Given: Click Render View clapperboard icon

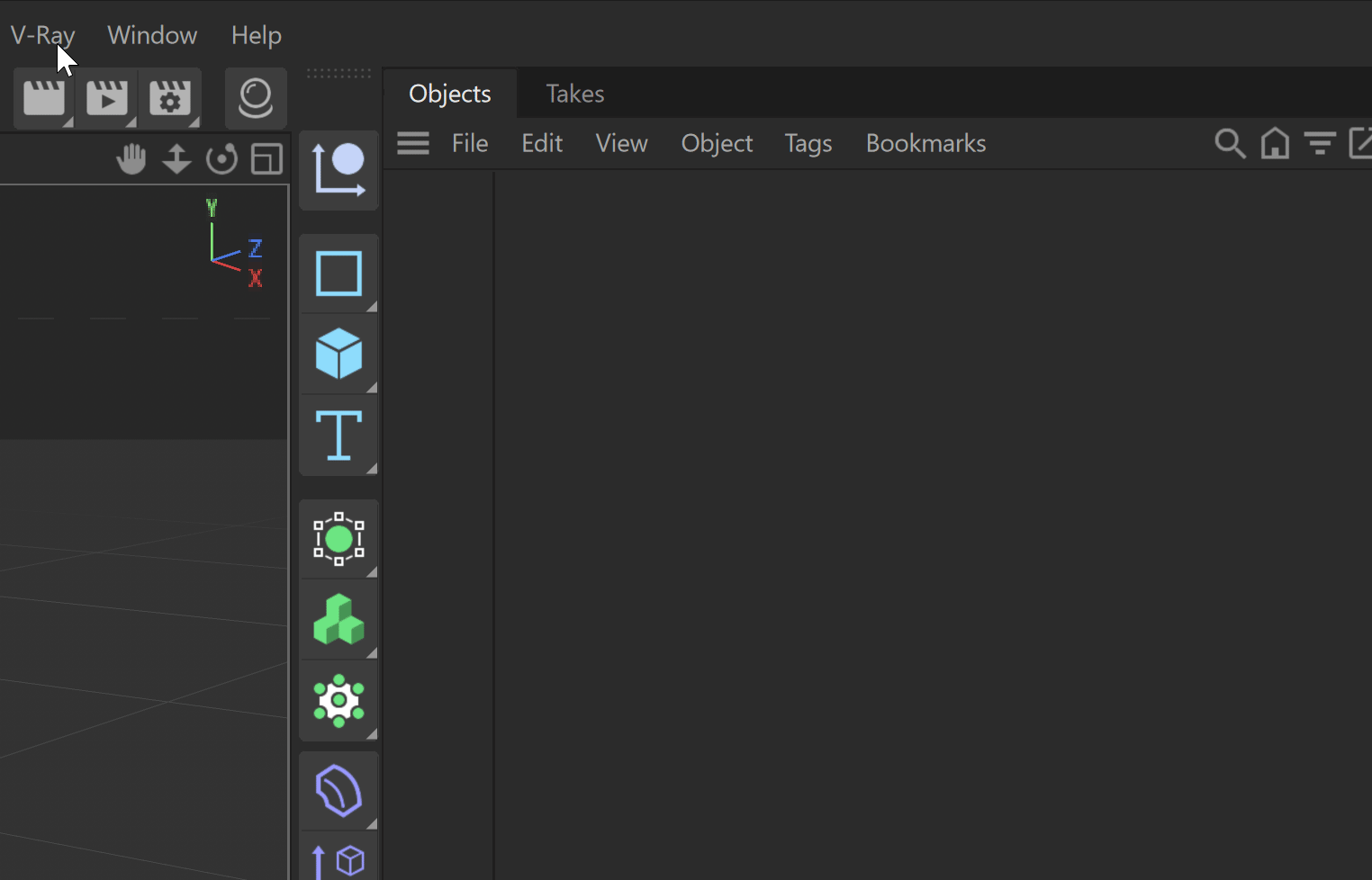Looking at the screenshot, I should pos(44,98).
